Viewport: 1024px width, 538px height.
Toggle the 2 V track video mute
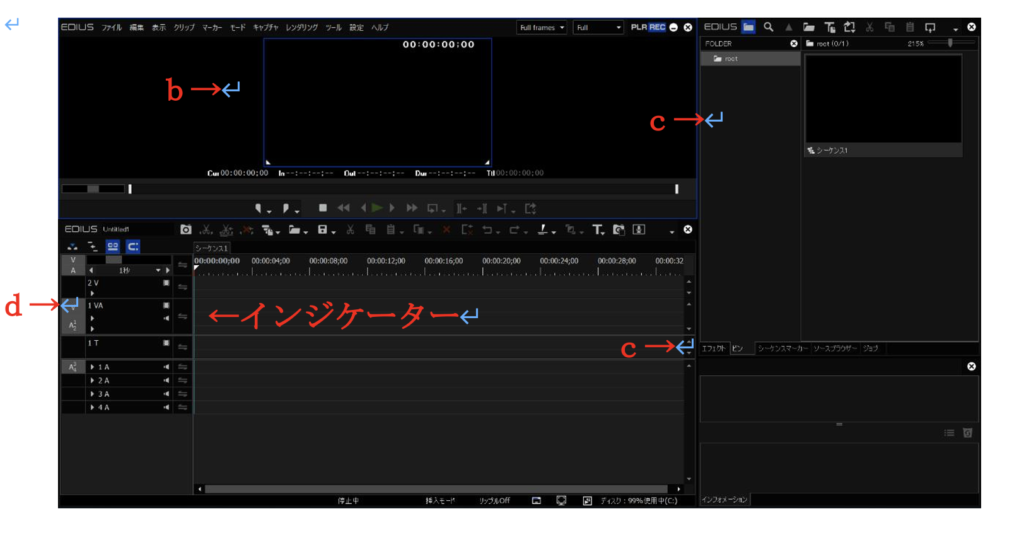[x=167, y=283]
